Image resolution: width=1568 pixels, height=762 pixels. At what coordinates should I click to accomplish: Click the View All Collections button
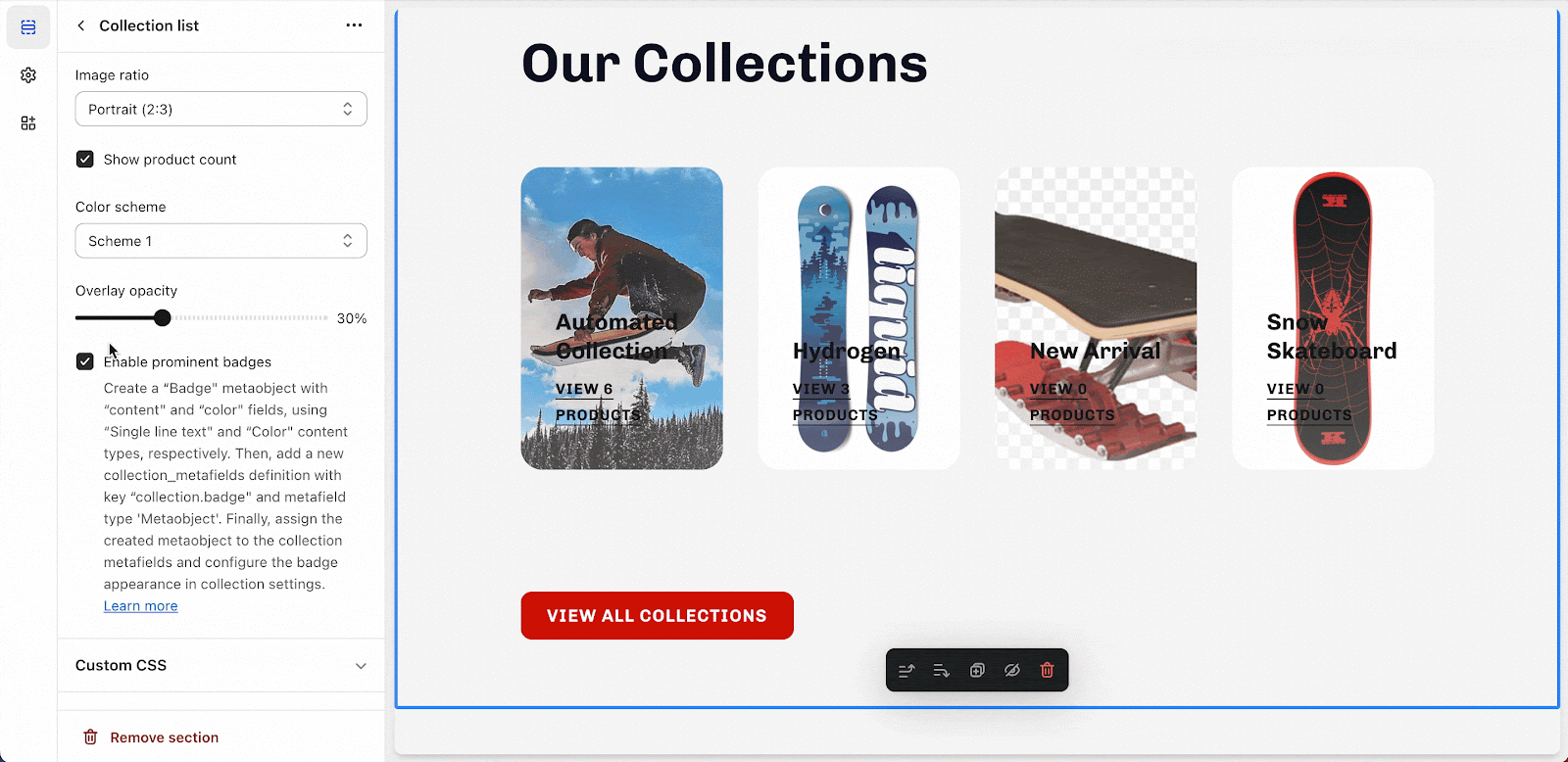(x=658, y=615)
